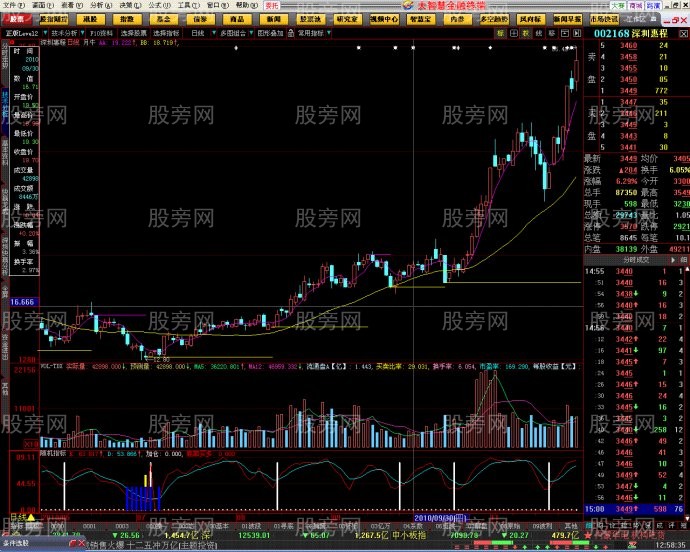This screenshot has width=690, height=552.
Task: Click the 随机指标 indicator label
Action: (52, 453)
